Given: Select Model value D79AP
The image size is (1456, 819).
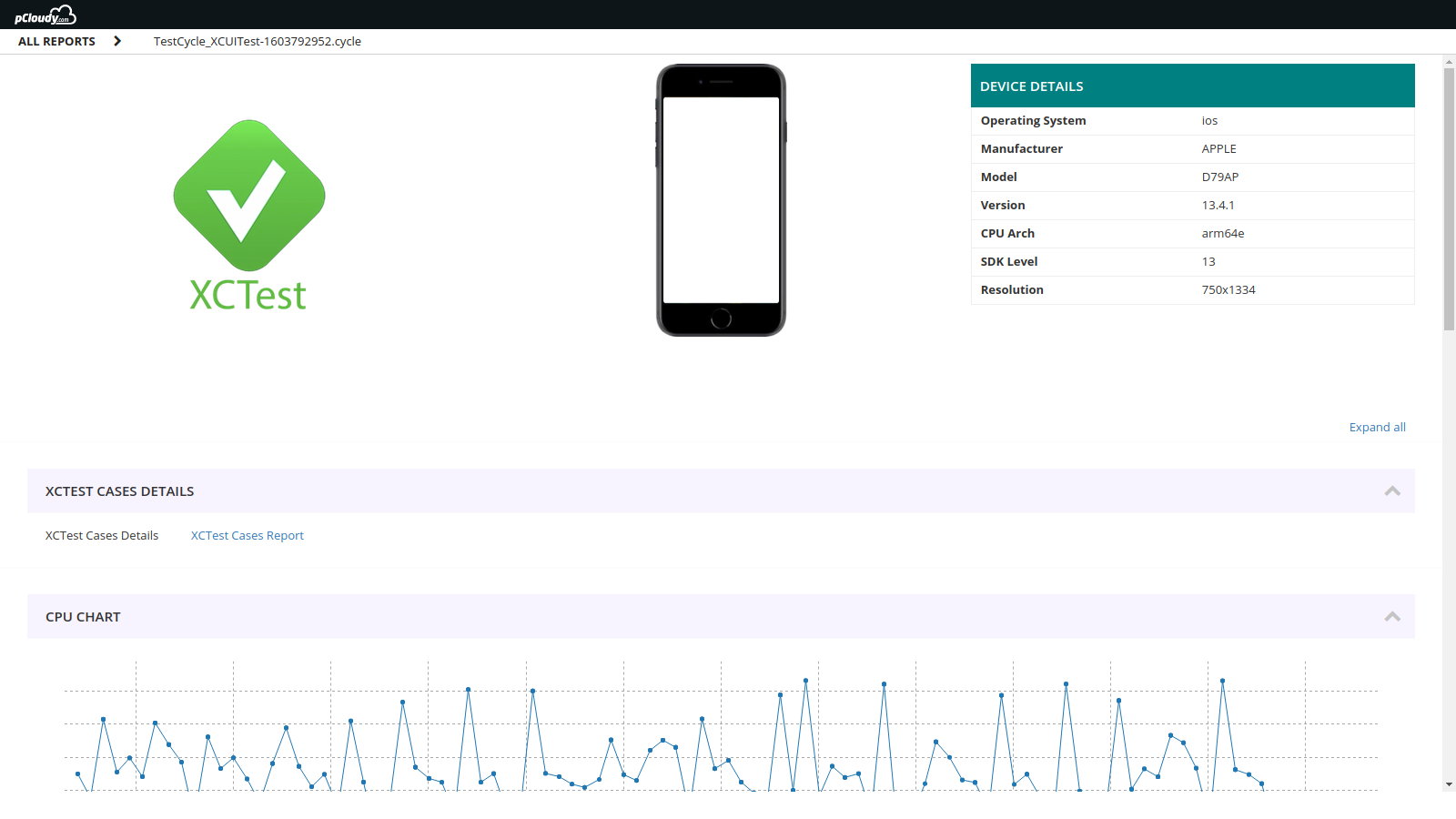Looking at the screenshot, I should click(1219, 177).
